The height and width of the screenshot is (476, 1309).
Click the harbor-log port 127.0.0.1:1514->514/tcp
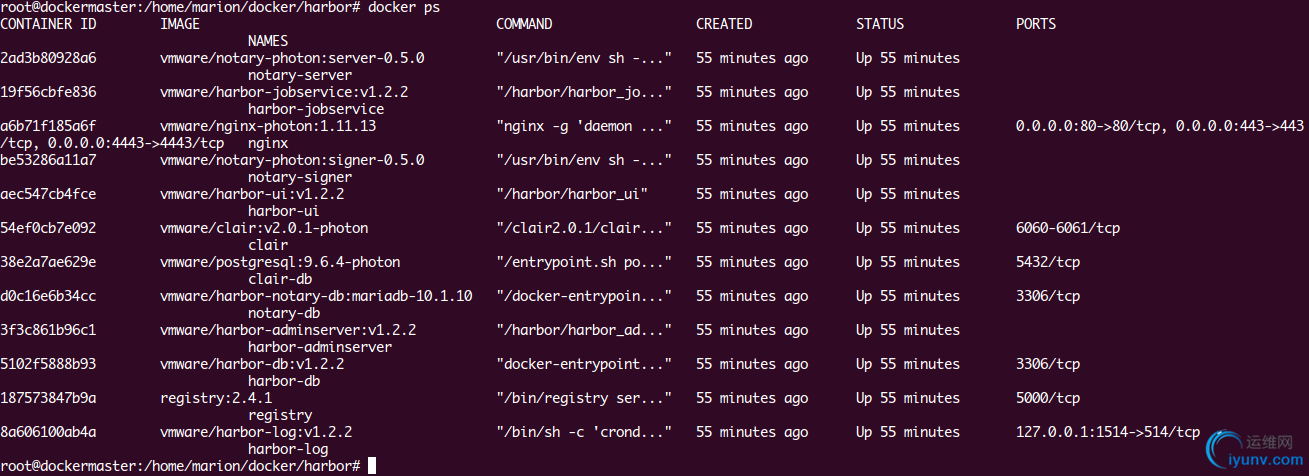[x=1108, y=432]
